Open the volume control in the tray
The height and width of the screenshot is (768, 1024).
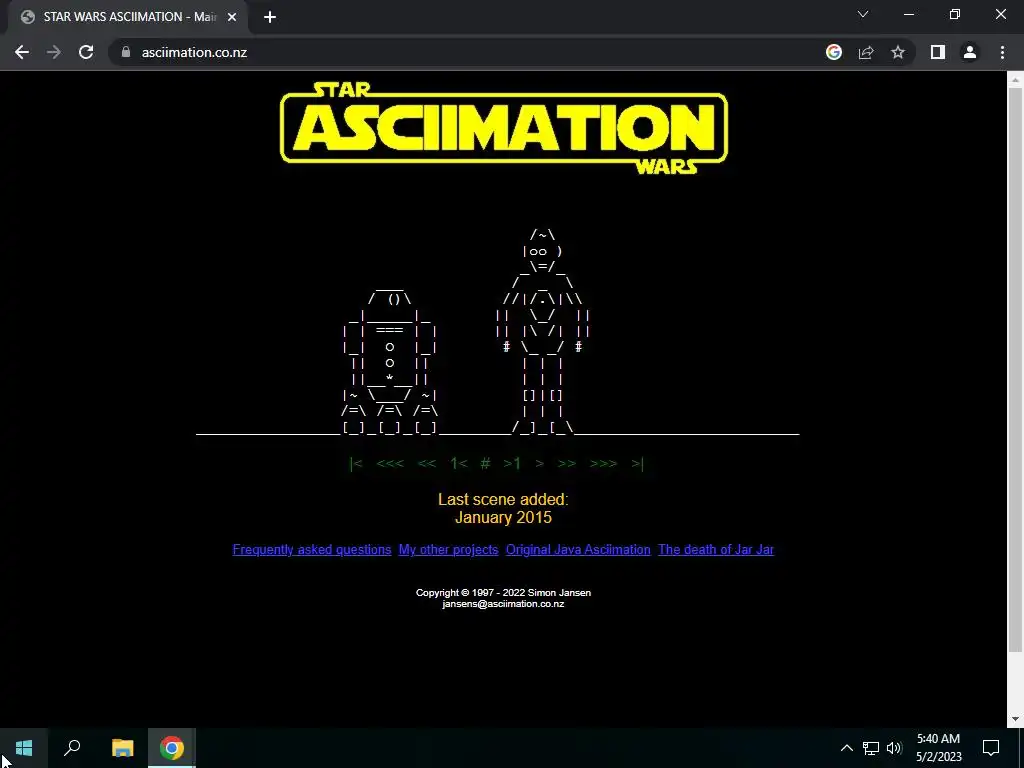894,748
